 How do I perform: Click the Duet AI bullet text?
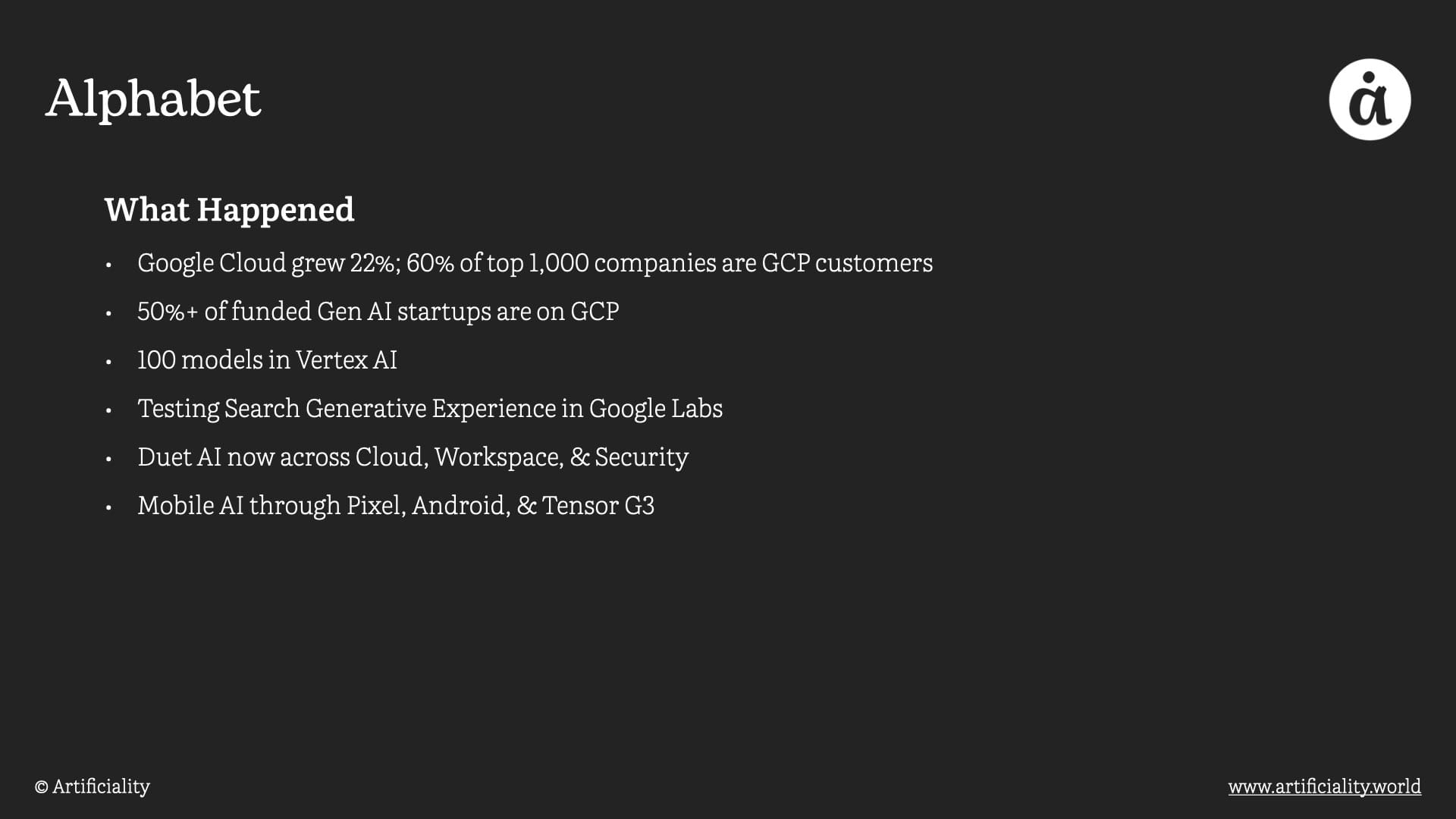[413, 457]
